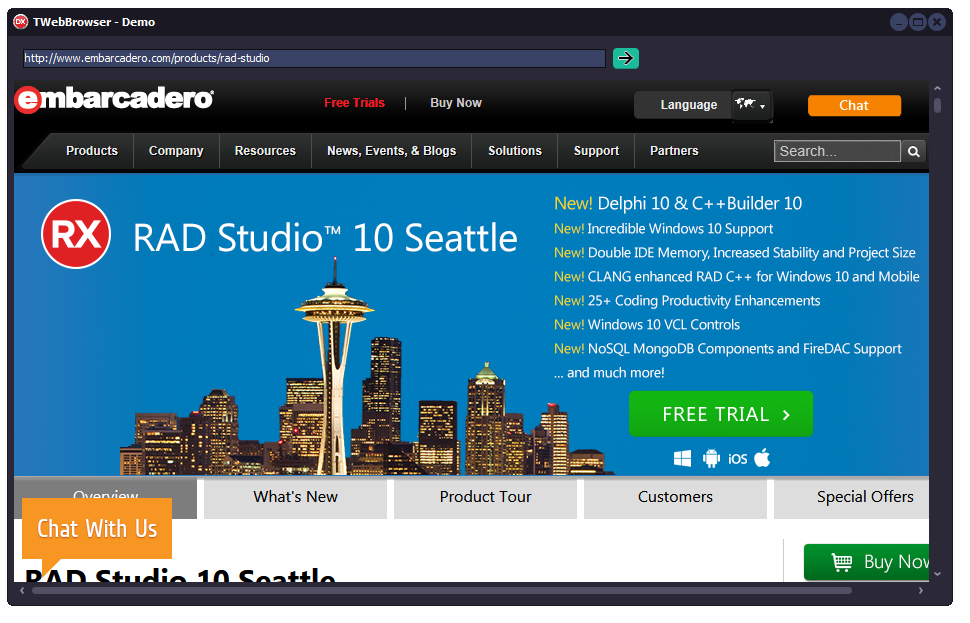Viewport: 970px width, 623px height.
Task: Click the Android platform icon
Action: pos(711,458)
